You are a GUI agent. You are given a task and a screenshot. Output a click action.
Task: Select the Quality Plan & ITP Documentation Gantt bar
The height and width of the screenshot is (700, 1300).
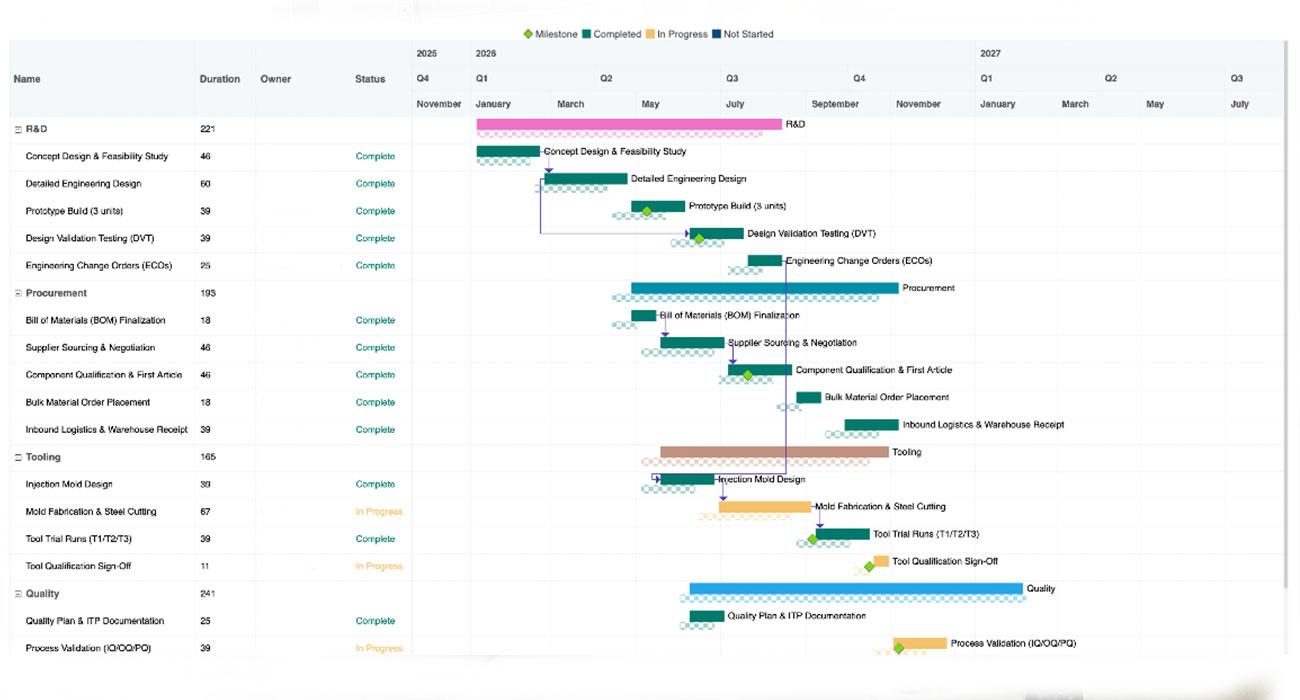707,616
